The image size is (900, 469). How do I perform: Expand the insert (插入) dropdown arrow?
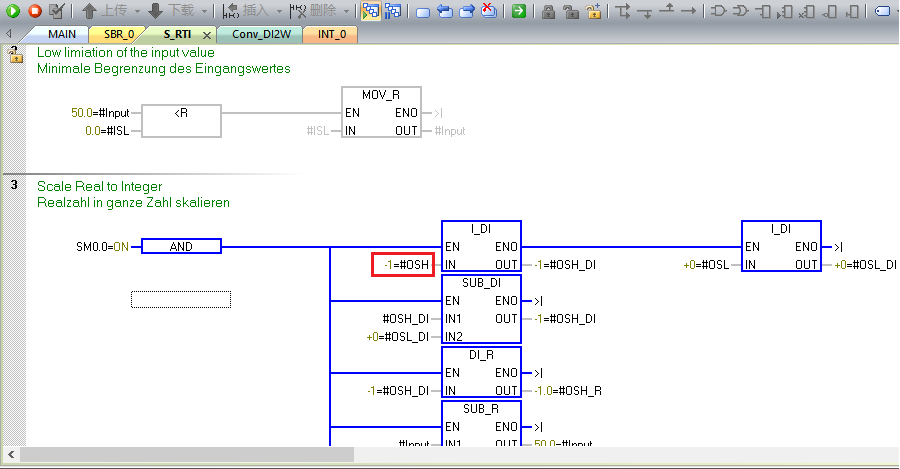click(x=277, y=11)
